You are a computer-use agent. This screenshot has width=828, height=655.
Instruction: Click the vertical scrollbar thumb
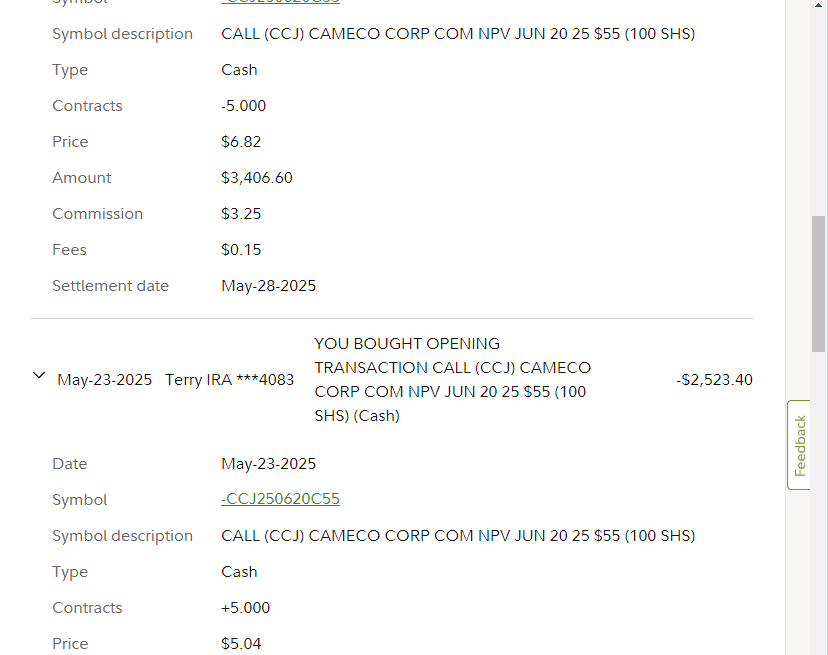[x=818, y=282]
